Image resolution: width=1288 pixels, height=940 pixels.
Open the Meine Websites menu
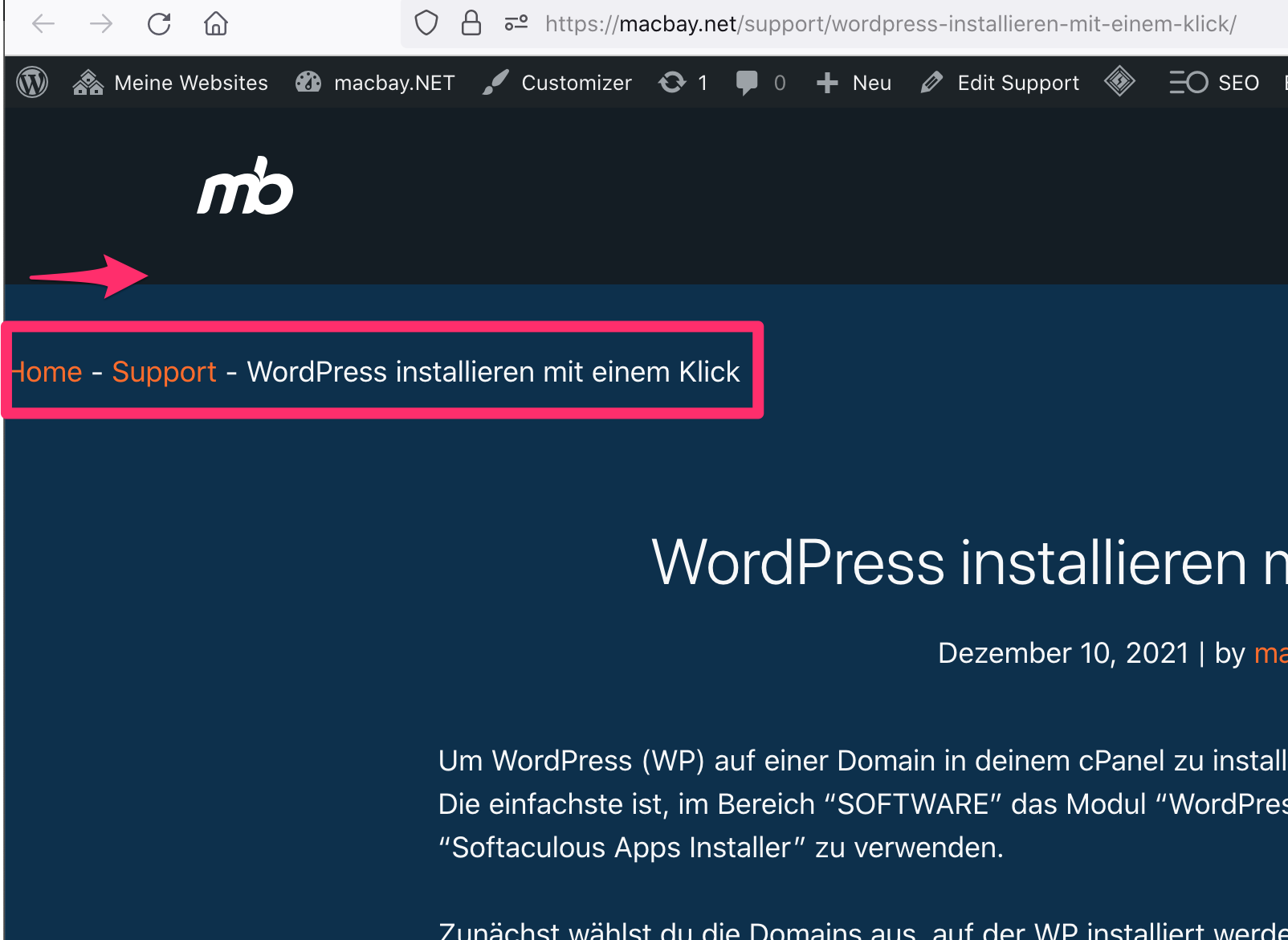[170, 83]
